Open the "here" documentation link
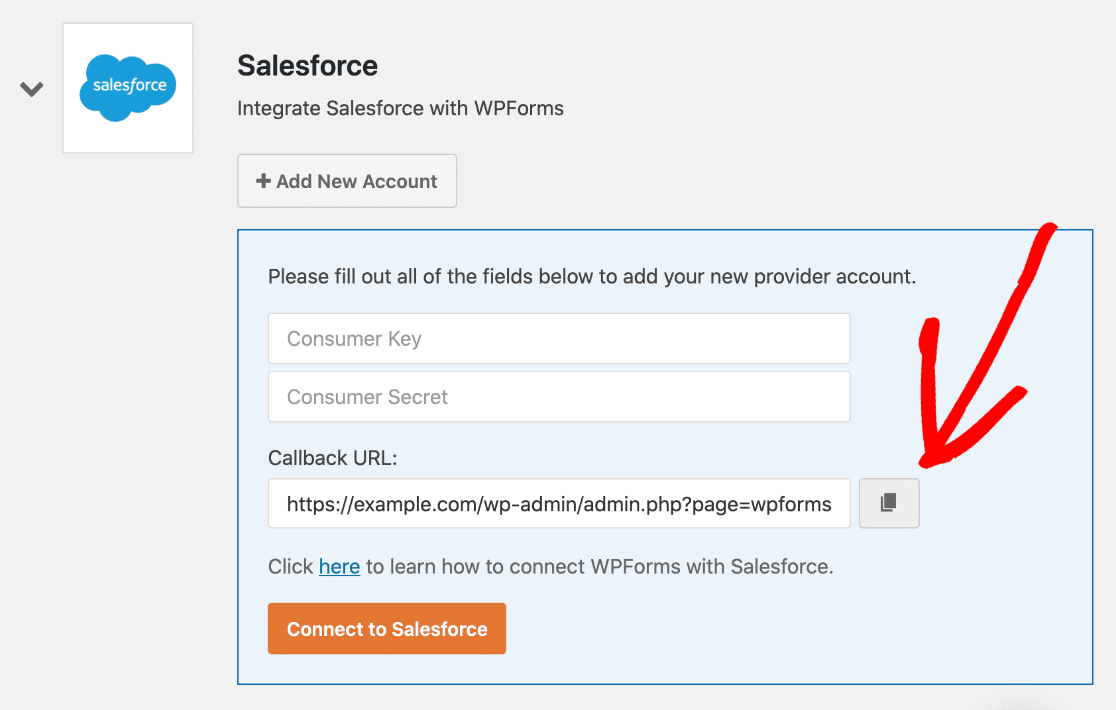 (339, 567)
